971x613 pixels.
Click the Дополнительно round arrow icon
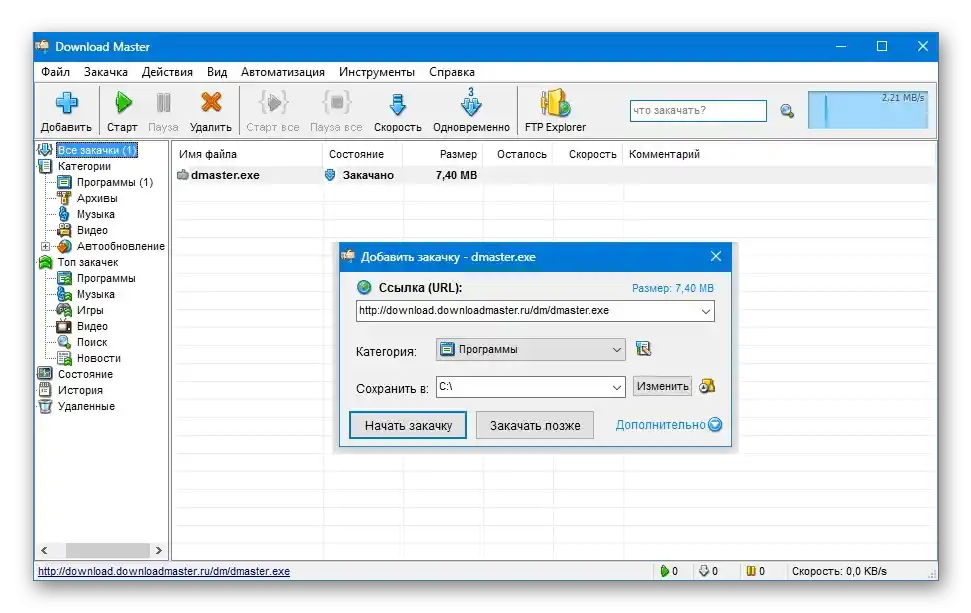pyautogui.click(x=715, y=425)
